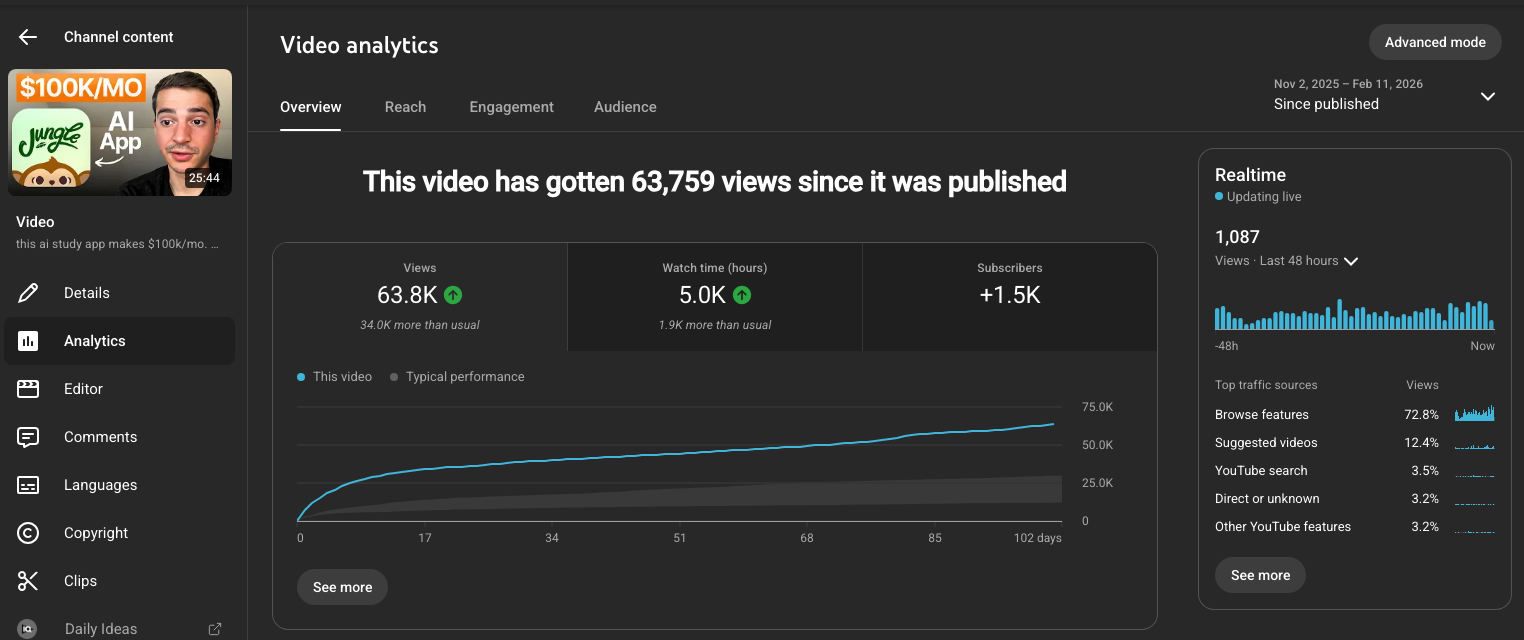Viewport: 1524px width, 640px height.
Task: Switch to the Reach tab
Action: point(405,107)
